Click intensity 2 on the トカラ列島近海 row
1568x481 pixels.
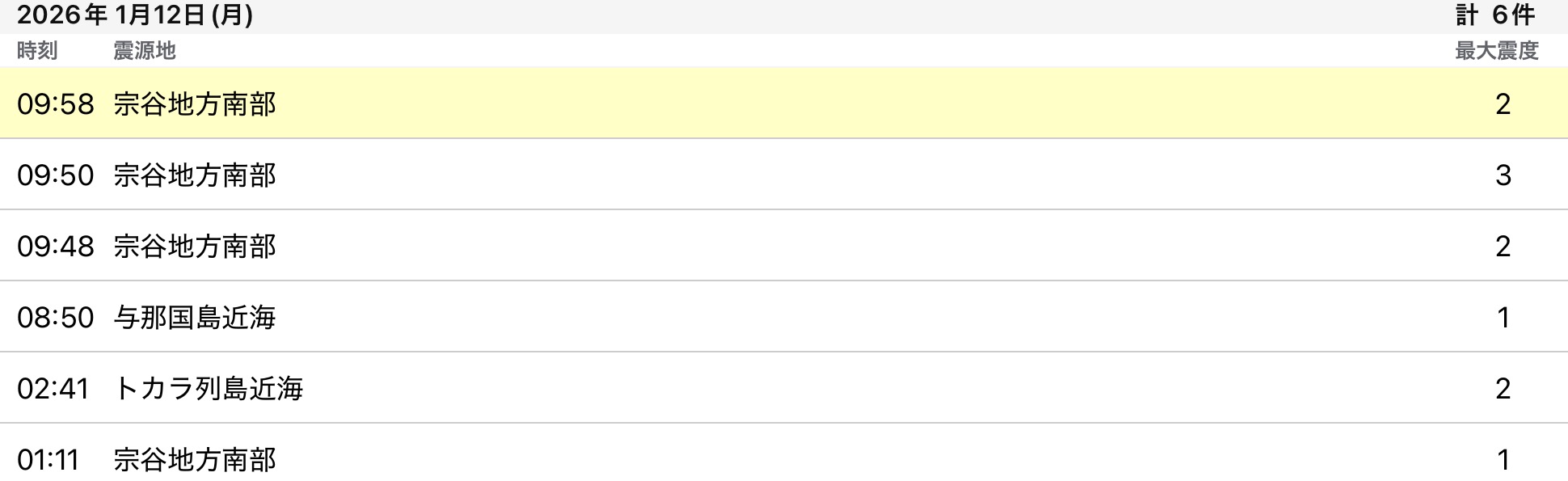[x=1503, y=388]
